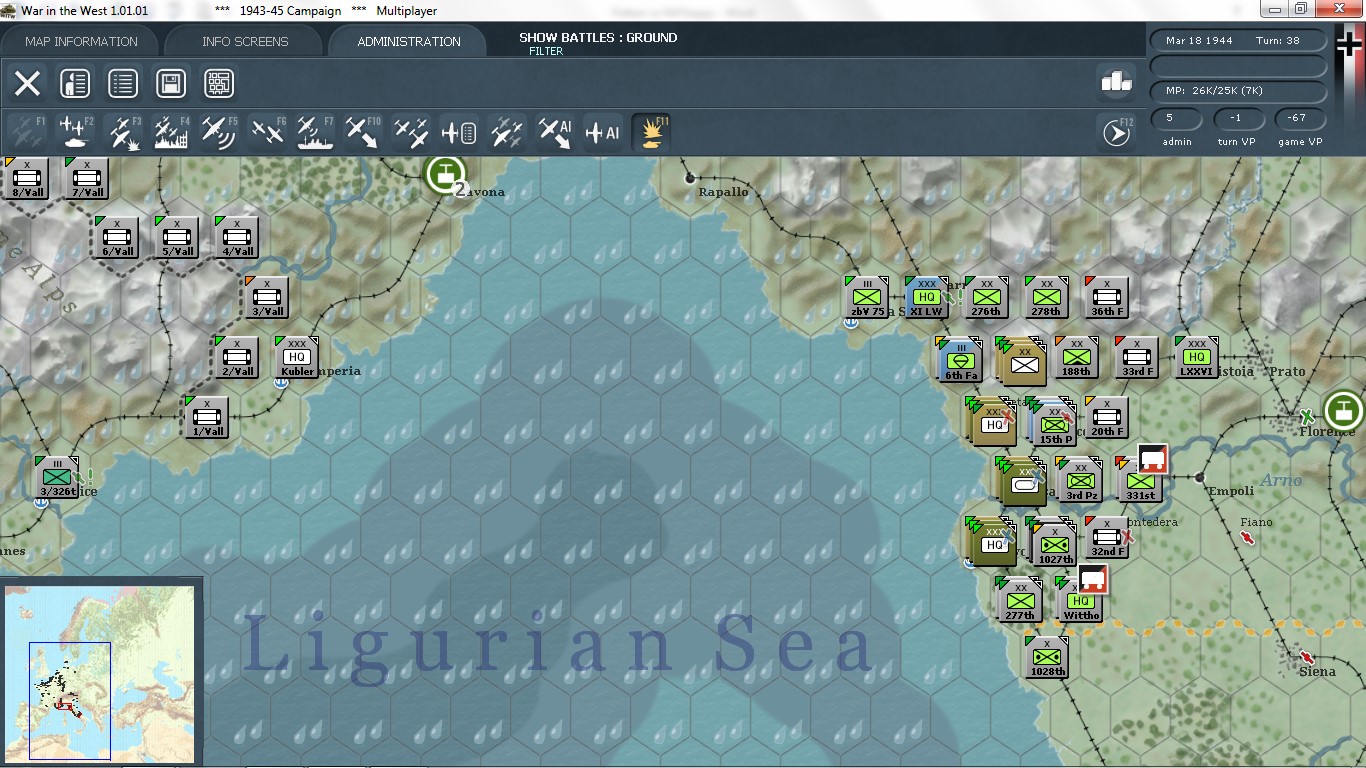Screen dimensions: 1366x768
Task: Click the FILTER link under Show Battles
Action: click(546, 51)
